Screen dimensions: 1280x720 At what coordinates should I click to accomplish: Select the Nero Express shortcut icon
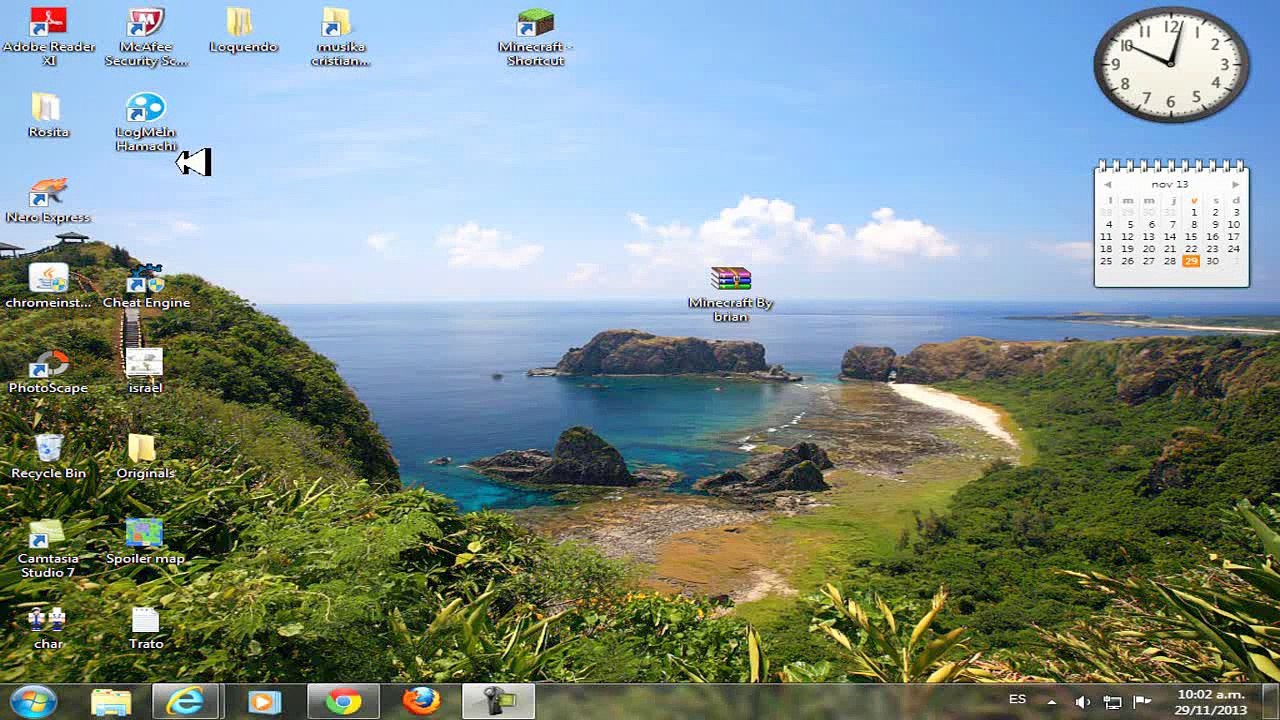coord(48,200)
